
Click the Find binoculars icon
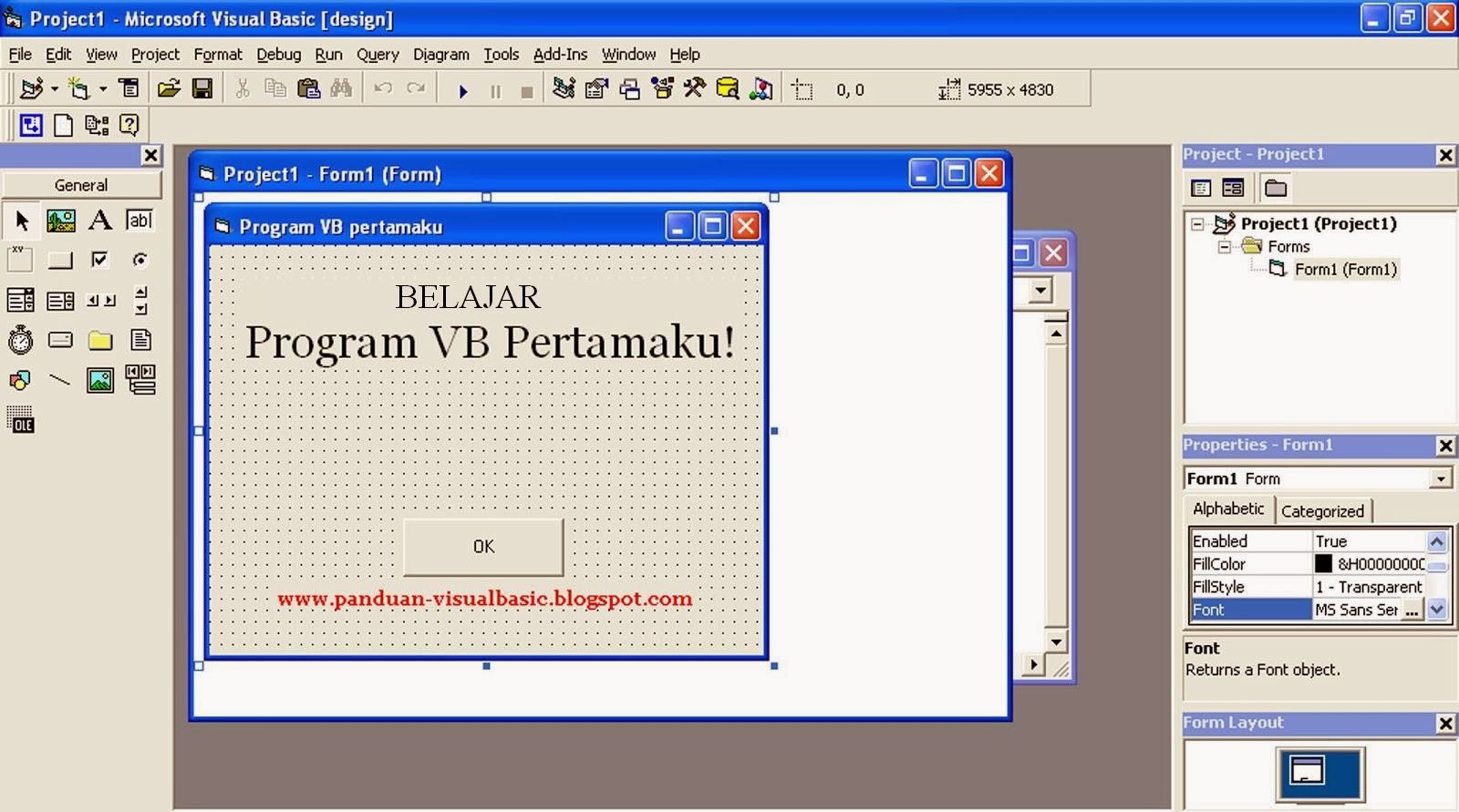pos(342,88)
